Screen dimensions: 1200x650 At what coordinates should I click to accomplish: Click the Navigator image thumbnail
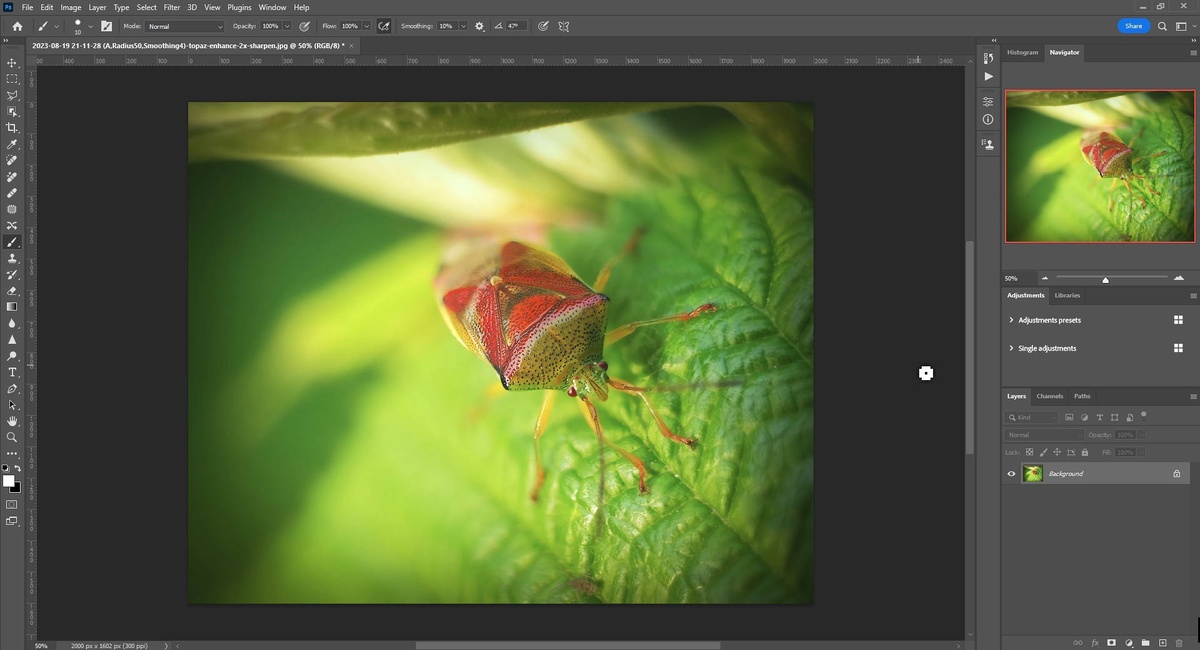1100,166
